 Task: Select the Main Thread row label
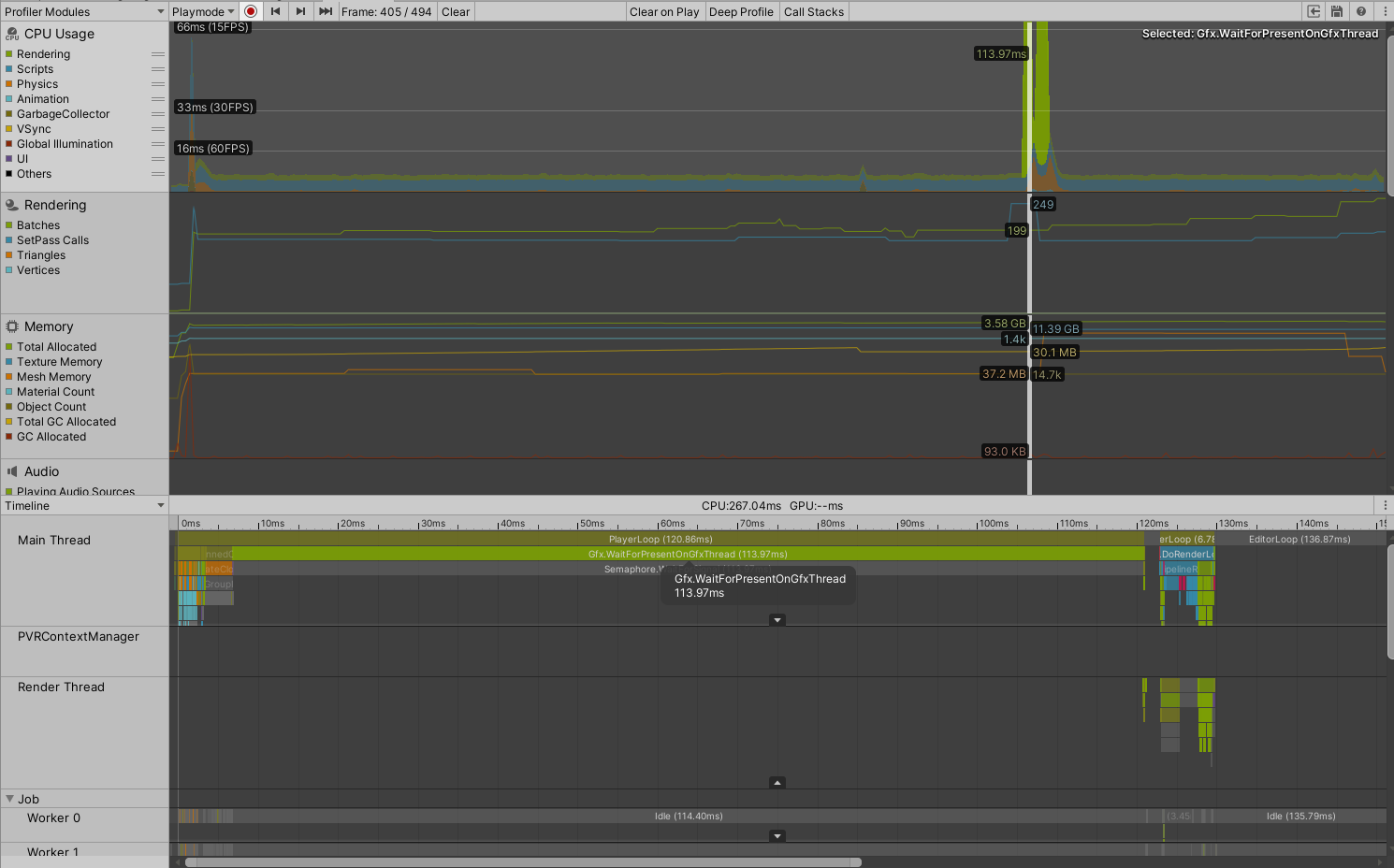[54, 540]
